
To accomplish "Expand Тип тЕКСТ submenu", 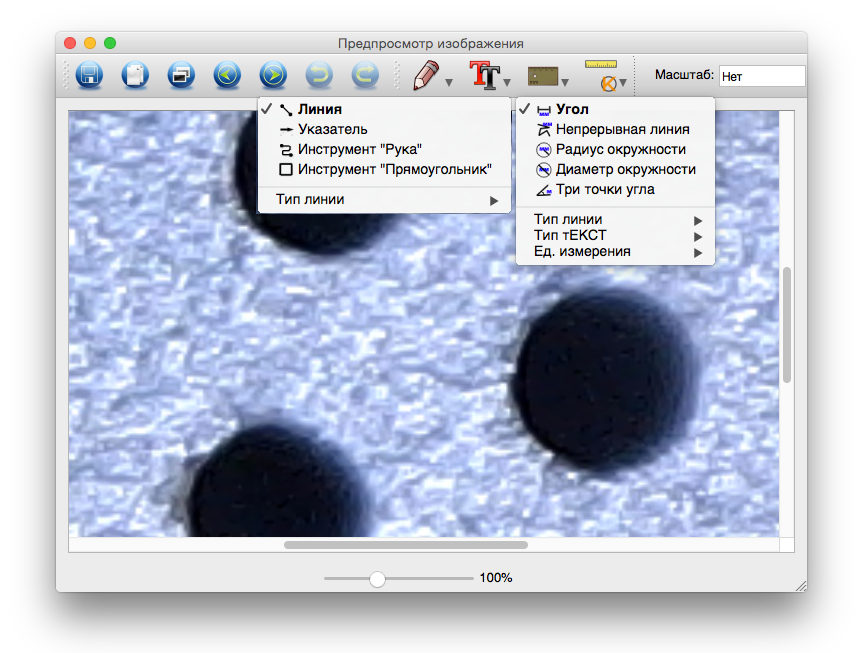I will click(615, 235).
